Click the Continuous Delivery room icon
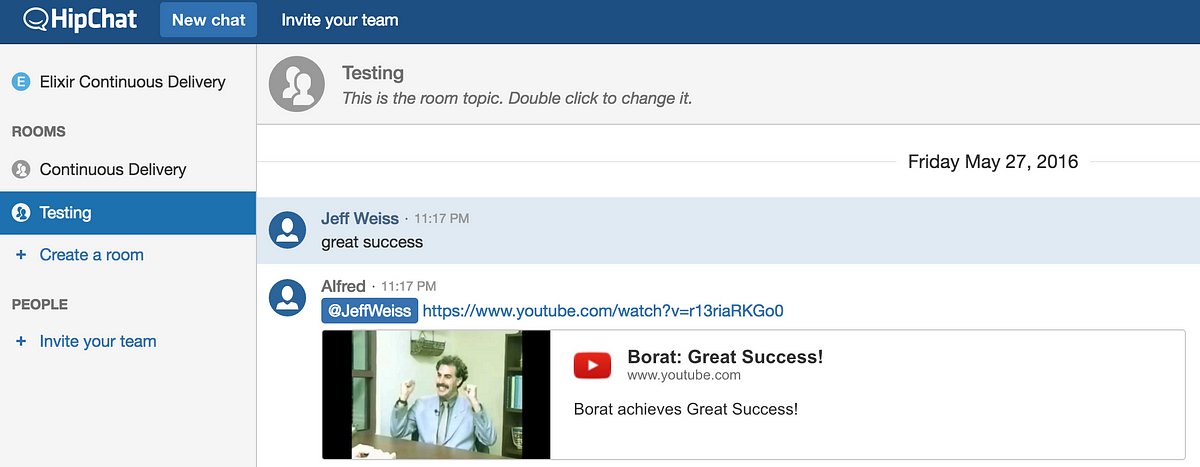The height and width of the screenshot is (467, 1200). pos(20,170)
